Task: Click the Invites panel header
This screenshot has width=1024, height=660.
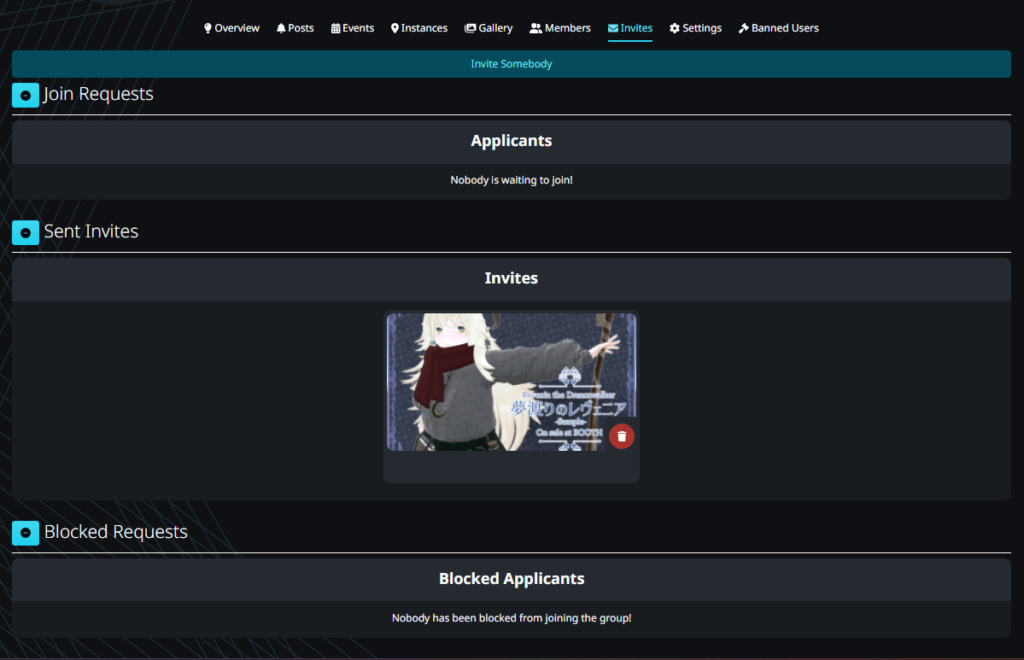Action: (511, 278)
